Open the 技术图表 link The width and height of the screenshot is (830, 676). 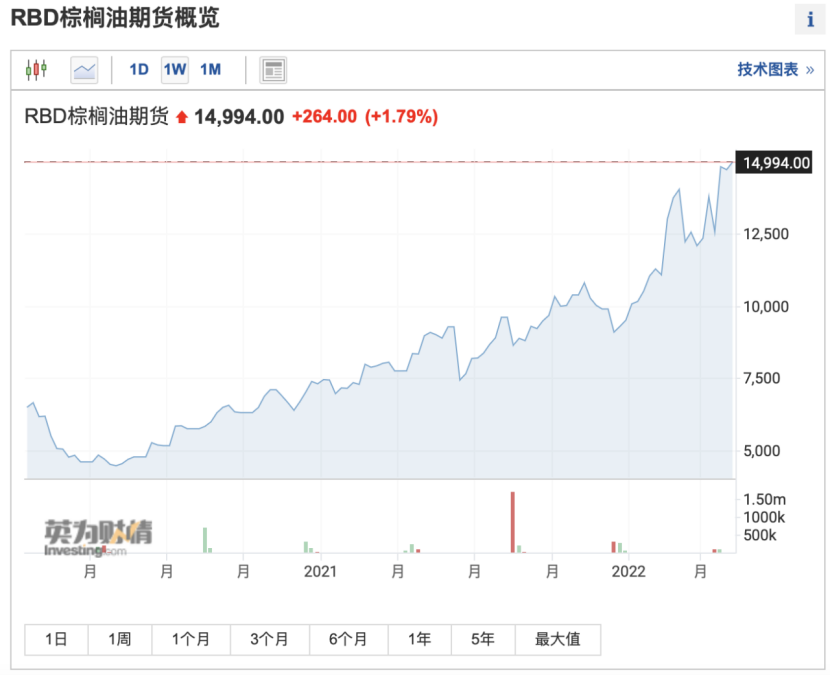[x=775, y=70]
